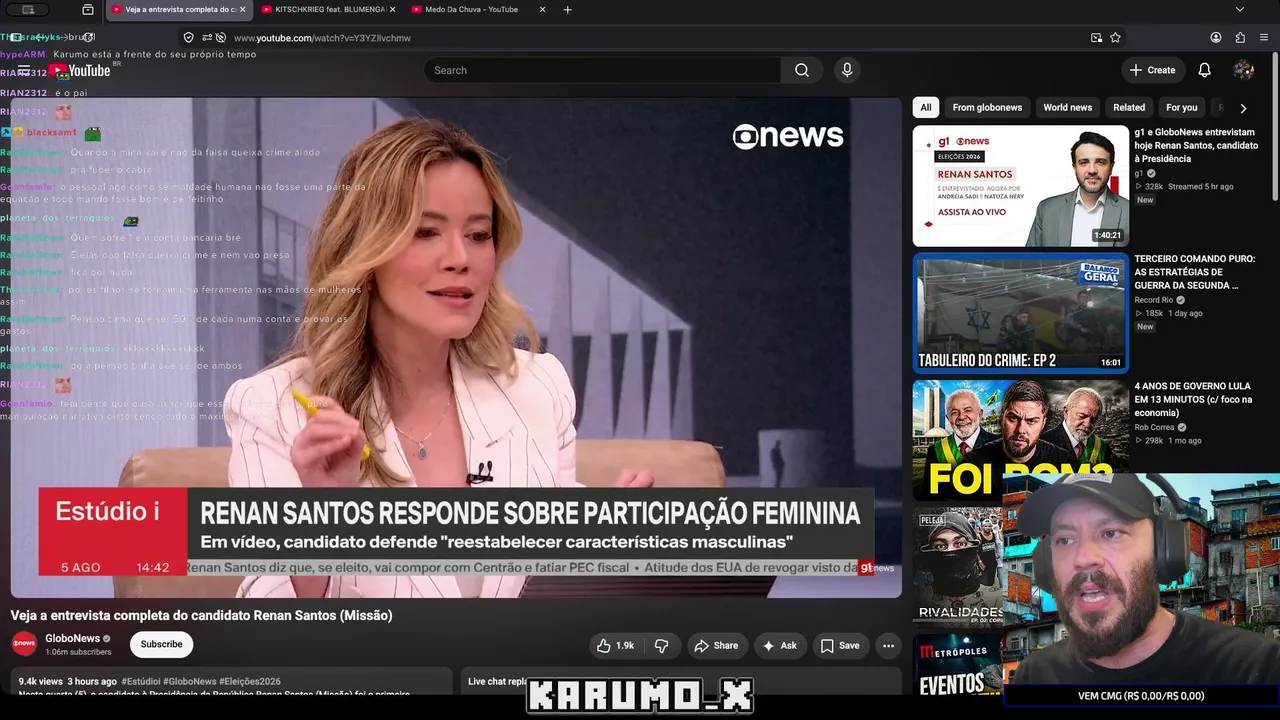Expand the list all tabs dropdown
The width and height of the screenshot is (1280, 720).
[1240, 10]
